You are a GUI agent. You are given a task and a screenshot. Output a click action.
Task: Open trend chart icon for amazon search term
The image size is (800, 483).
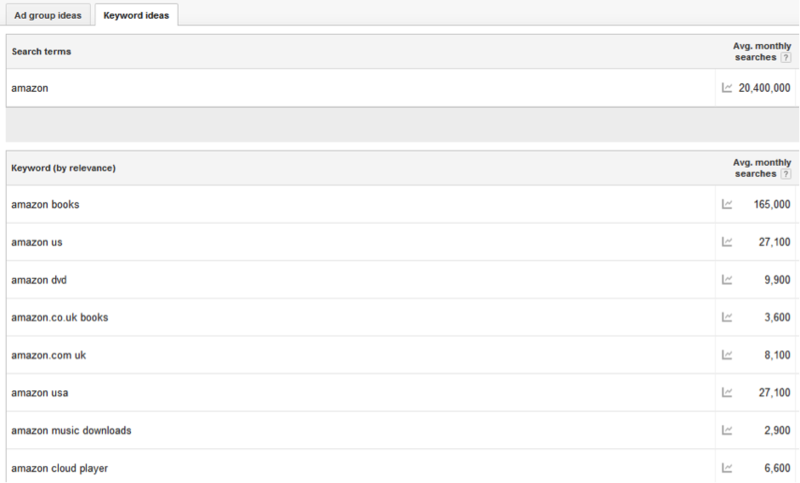click(727, 88)
